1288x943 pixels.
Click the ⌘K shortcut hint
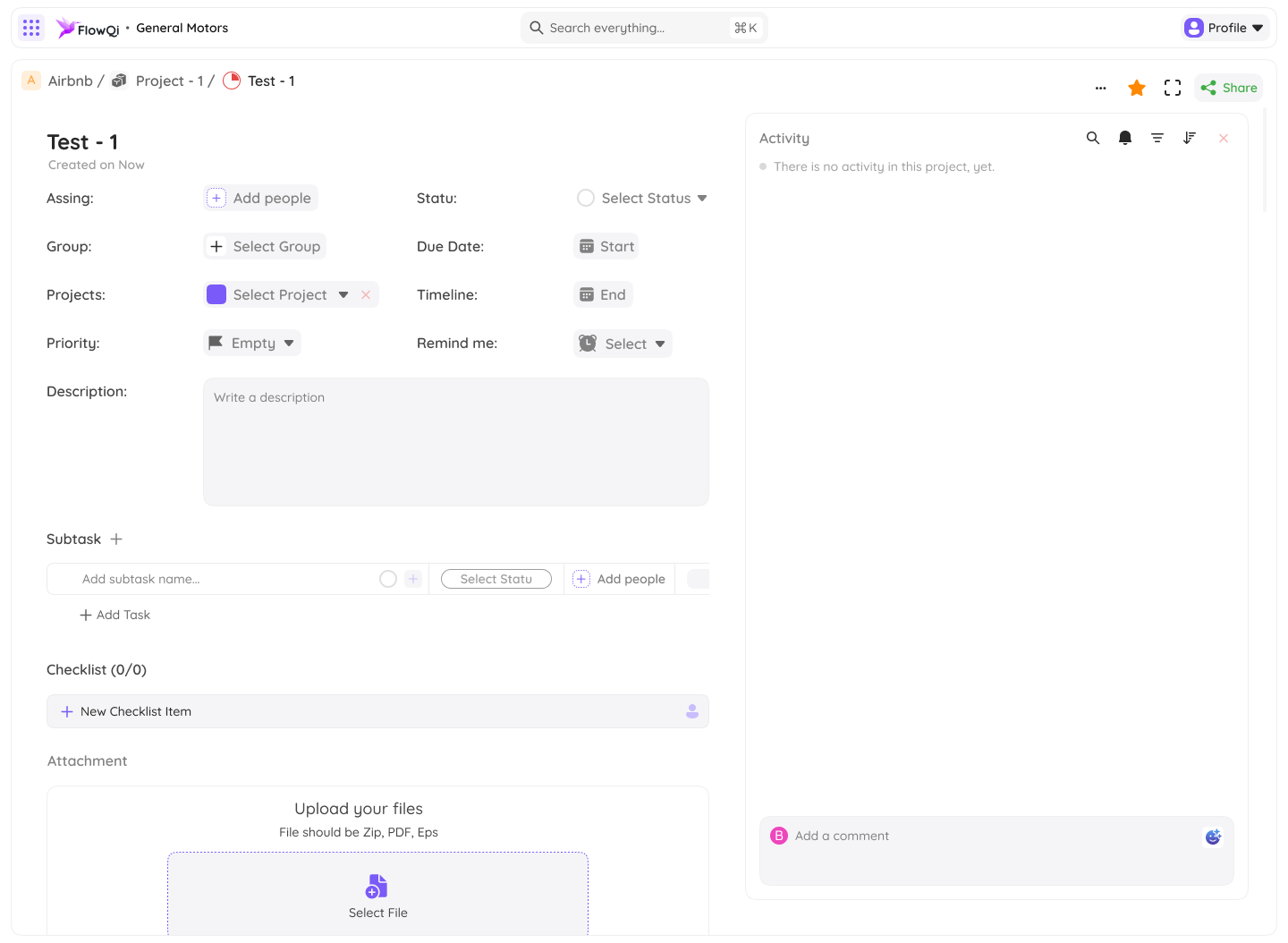coord(745,28)
